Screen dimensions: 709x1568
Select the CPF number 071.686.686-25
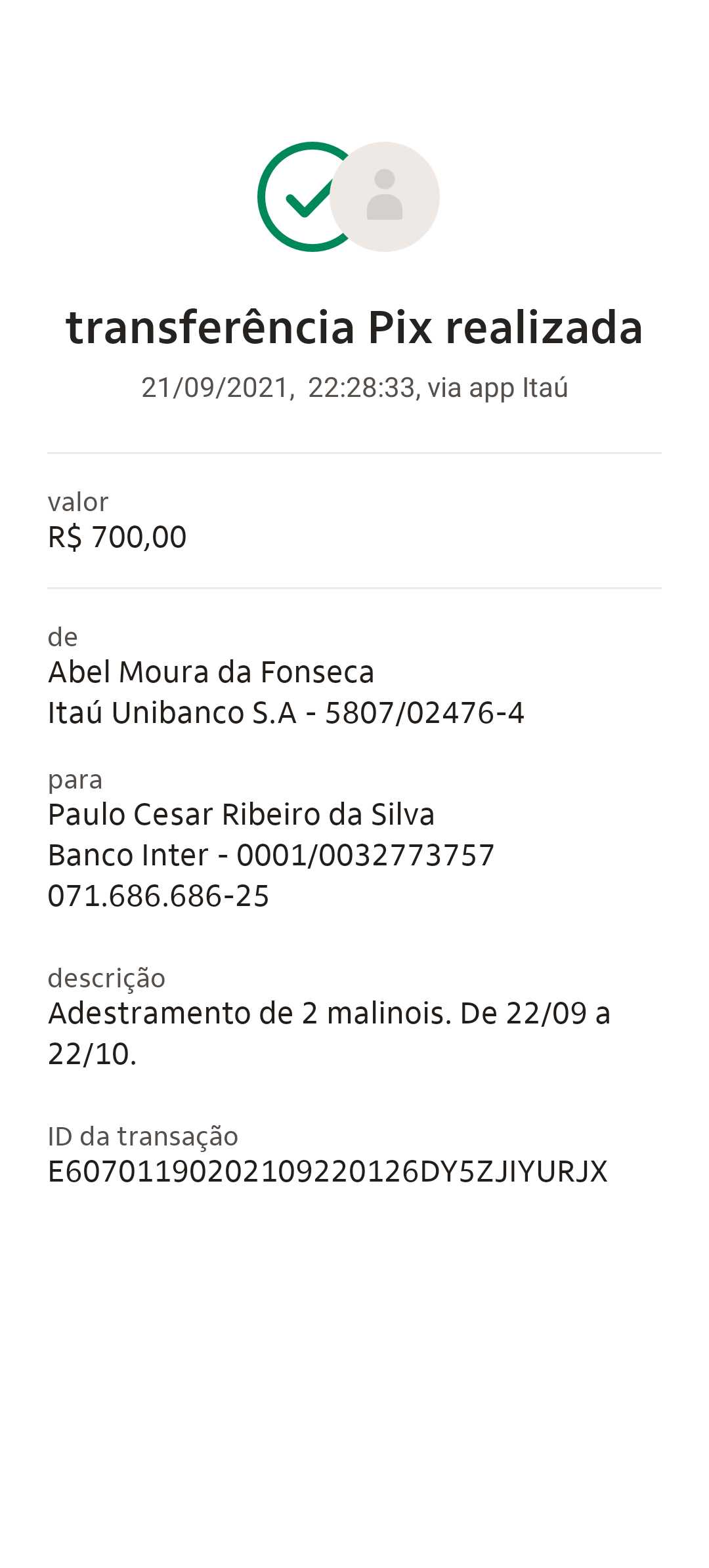click(x=159, y=896)
